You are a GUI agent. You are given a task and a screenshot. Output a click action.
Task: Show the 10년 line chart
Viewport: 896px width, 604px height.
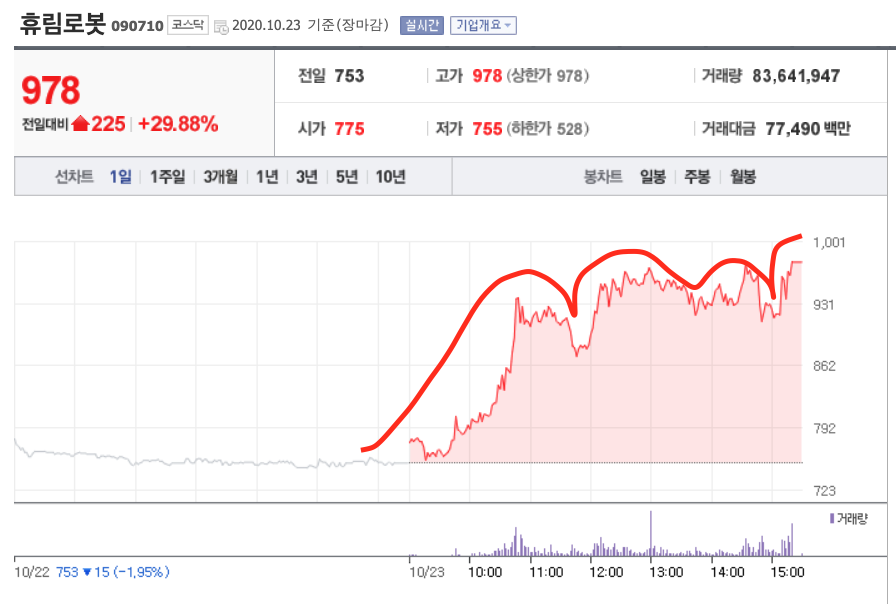click(391, 177)
